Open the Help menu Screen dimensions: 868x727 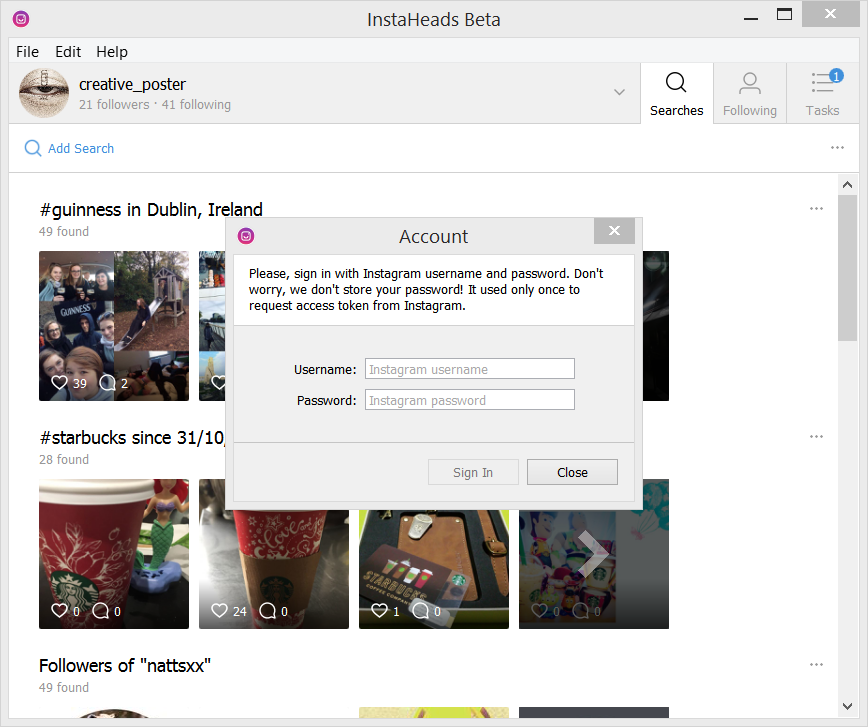tap(112, 51)
